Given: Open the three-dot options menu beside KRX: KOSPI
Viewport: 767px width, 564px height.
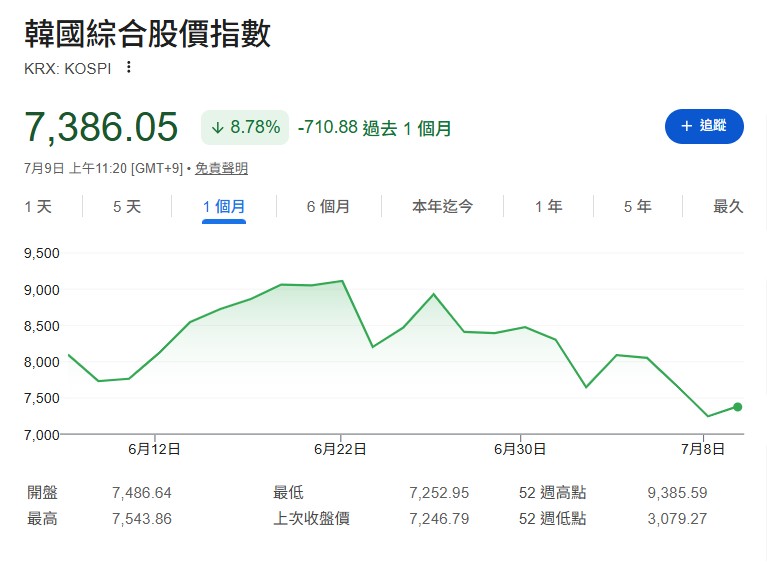Looking at the screenshot, I should click(x=129, y=67).
